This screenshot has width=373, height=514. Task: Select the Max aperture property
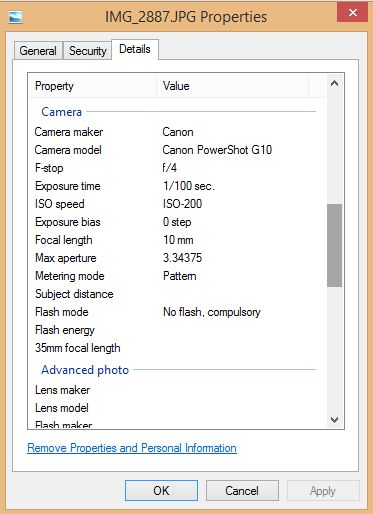coord(66,258)
